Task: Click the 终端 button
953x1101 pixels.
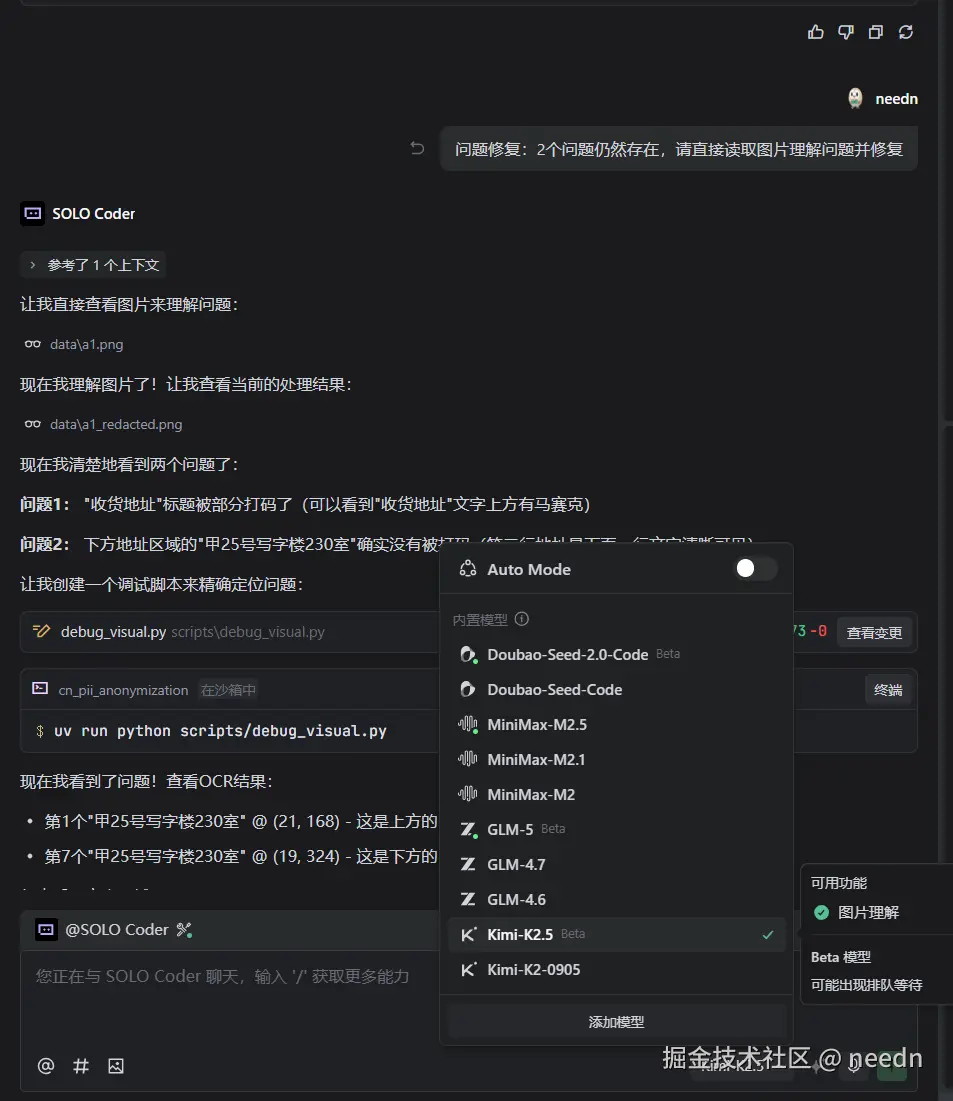Action: click(x=888, y=690)
